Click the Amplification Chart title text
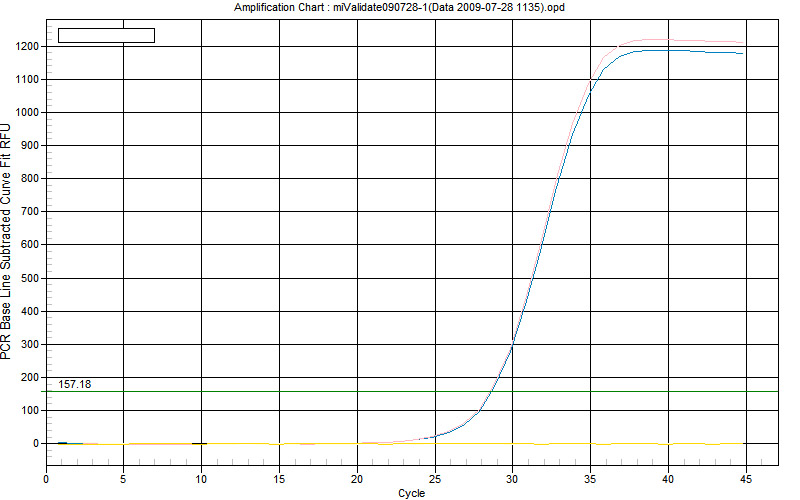This screenshot has width=800, height=500. tap(398, 7)
